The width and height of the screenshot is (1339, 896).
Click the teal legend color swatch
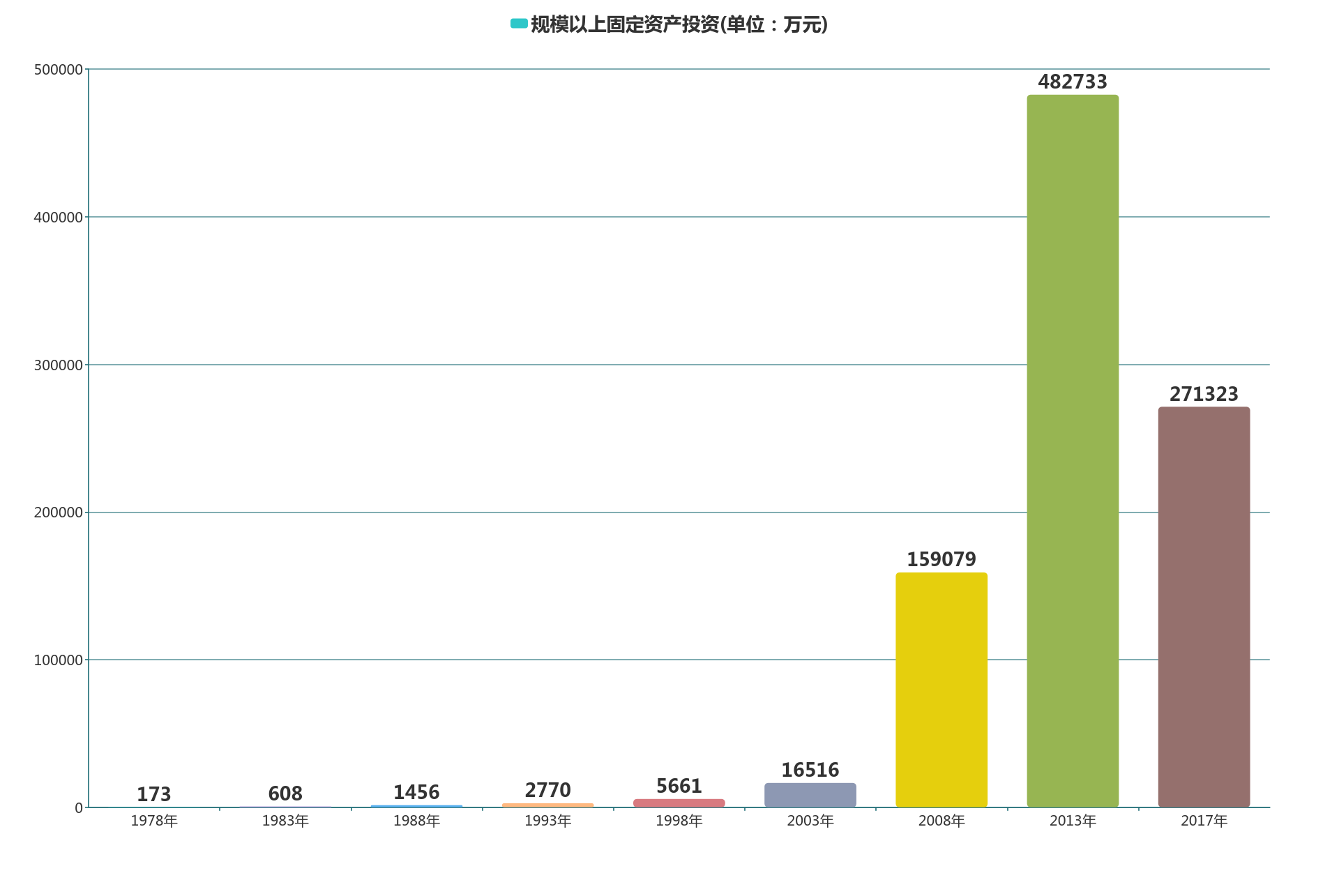(x=518, y=24)
